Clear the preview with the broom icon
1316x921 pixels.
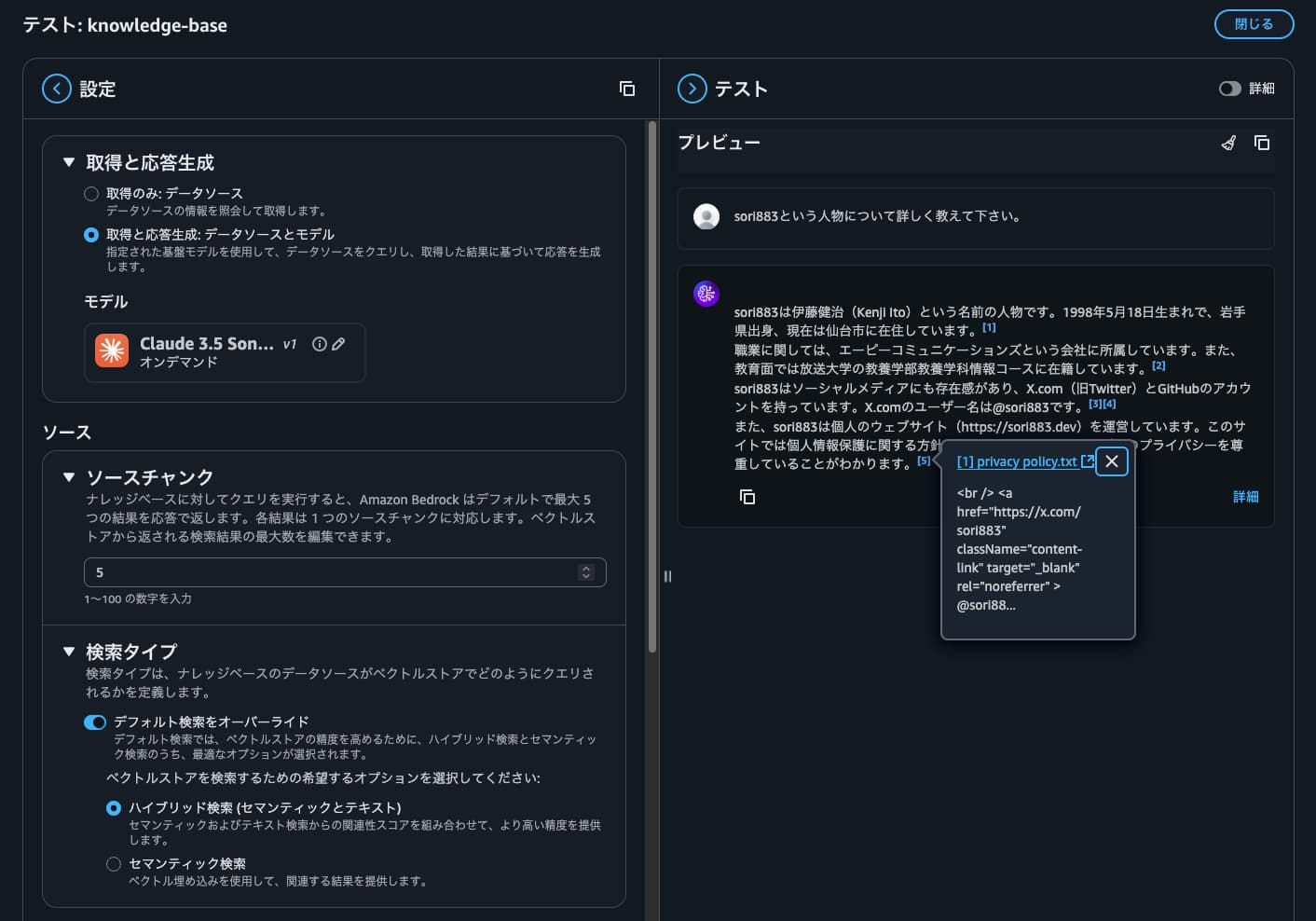(x=1229, y=143)
